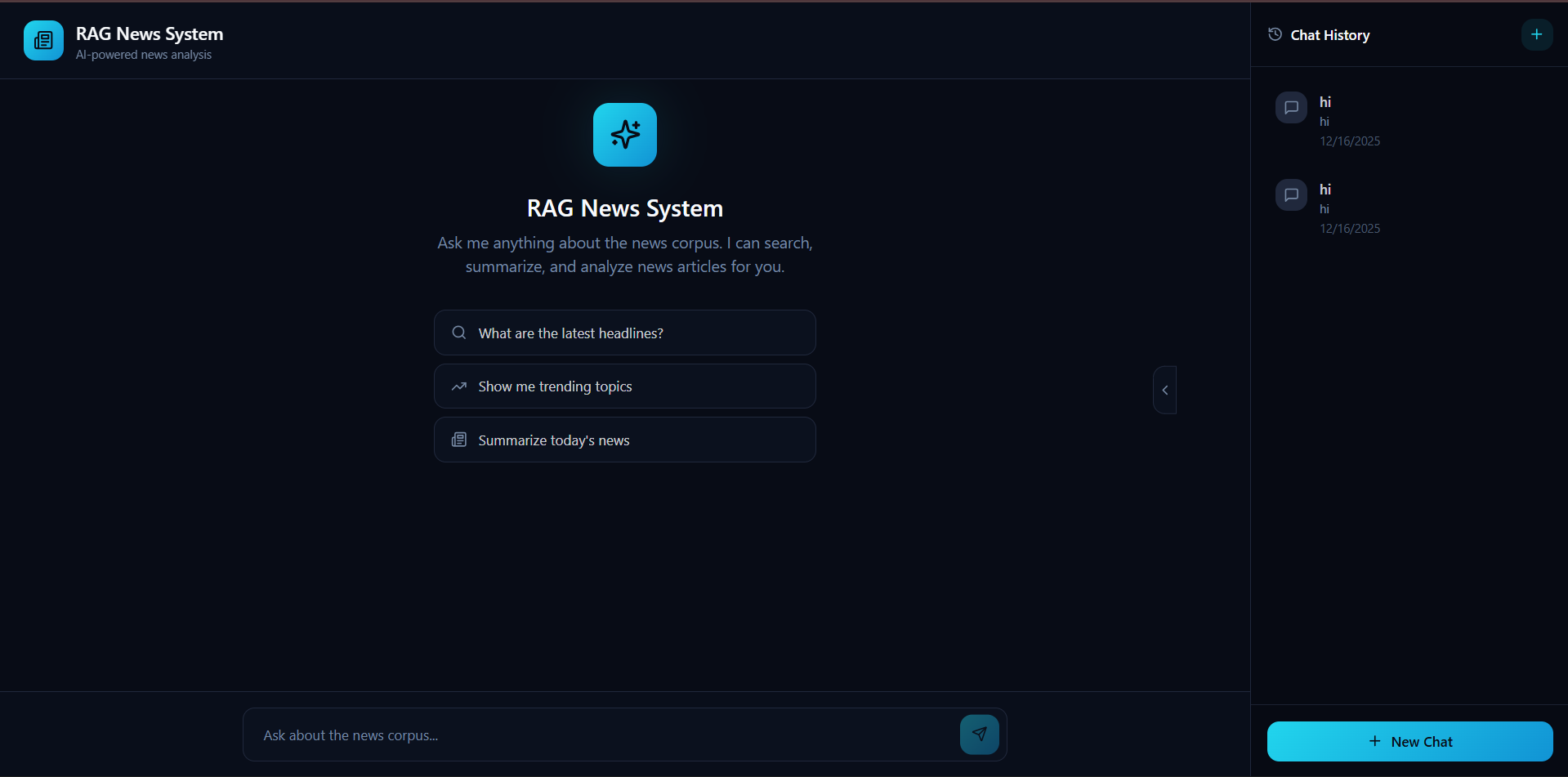
Task: Click the plus icon beside Chat History
Action: click(1537, 34)
